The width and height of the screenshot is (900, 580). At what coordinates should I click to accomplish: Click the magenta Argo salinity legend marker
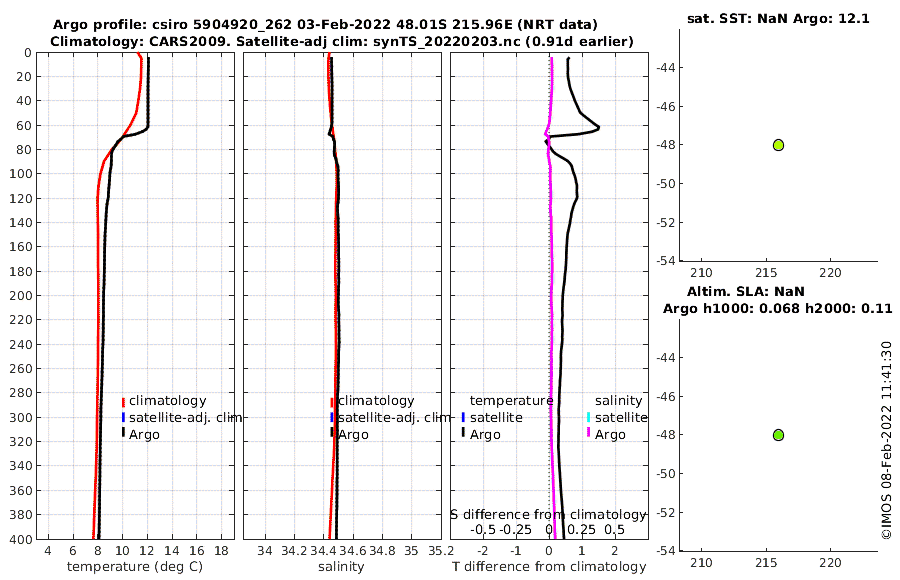click(588, 433)
